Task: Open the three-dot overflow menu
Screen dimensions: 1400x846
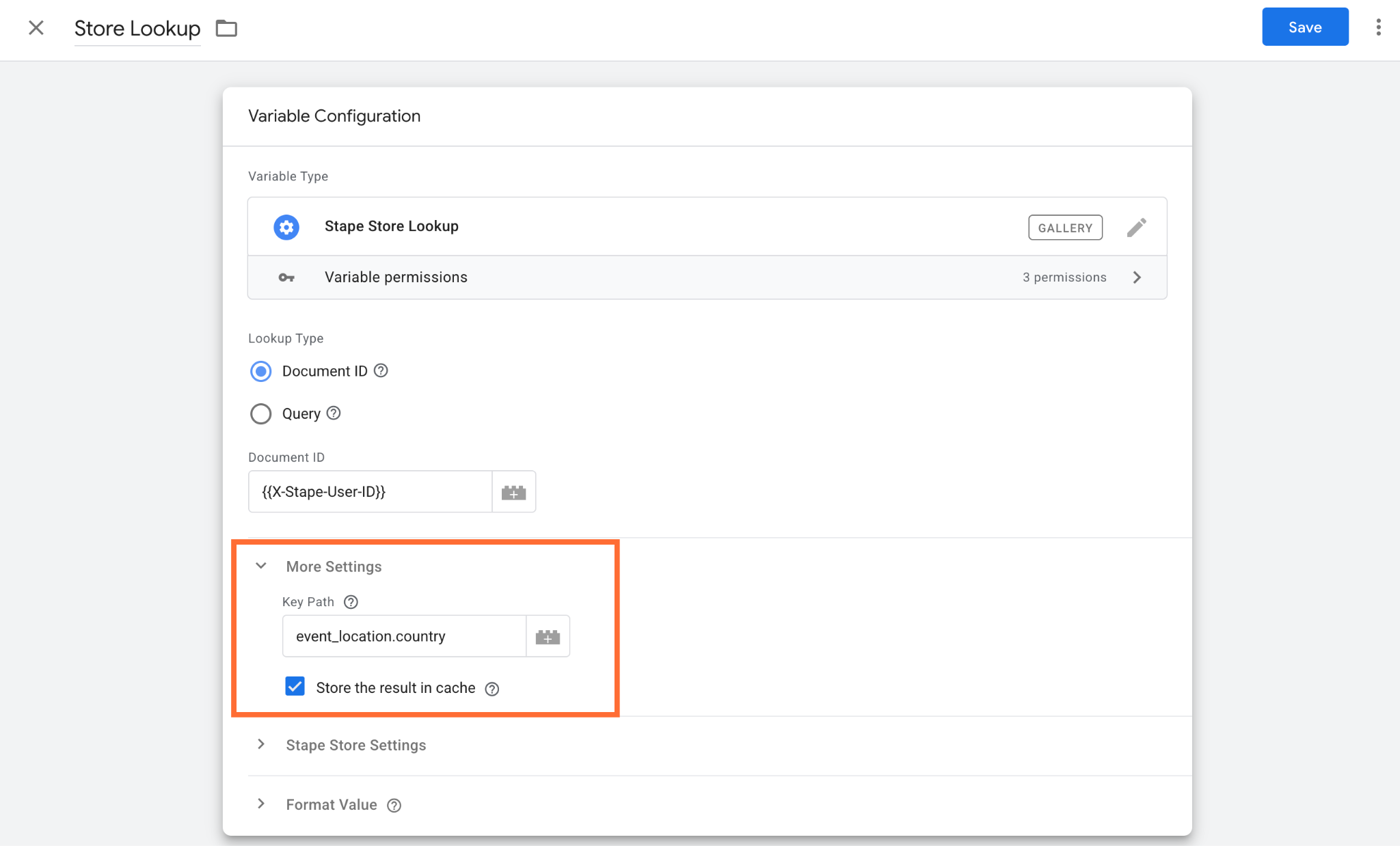Action: pyautogui.click(x=1378, y=27)
